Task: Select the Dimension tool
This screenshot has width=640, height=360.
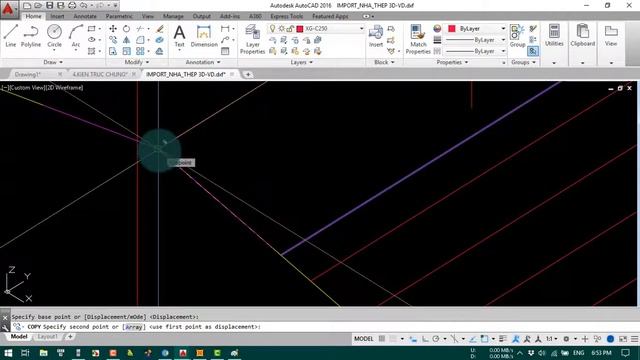Action: point(204,36)
